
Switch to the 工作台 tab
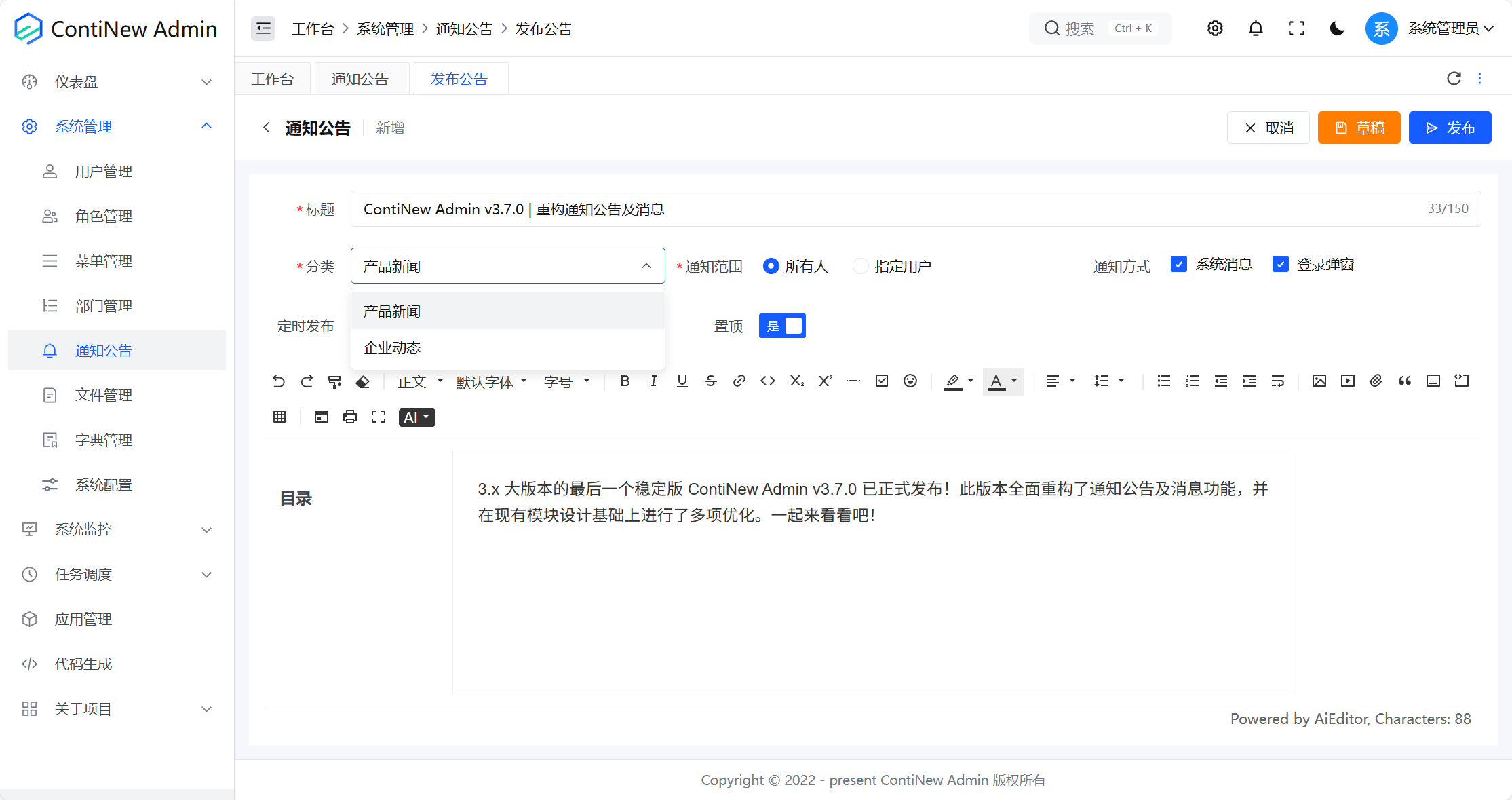tap(273, 79)
